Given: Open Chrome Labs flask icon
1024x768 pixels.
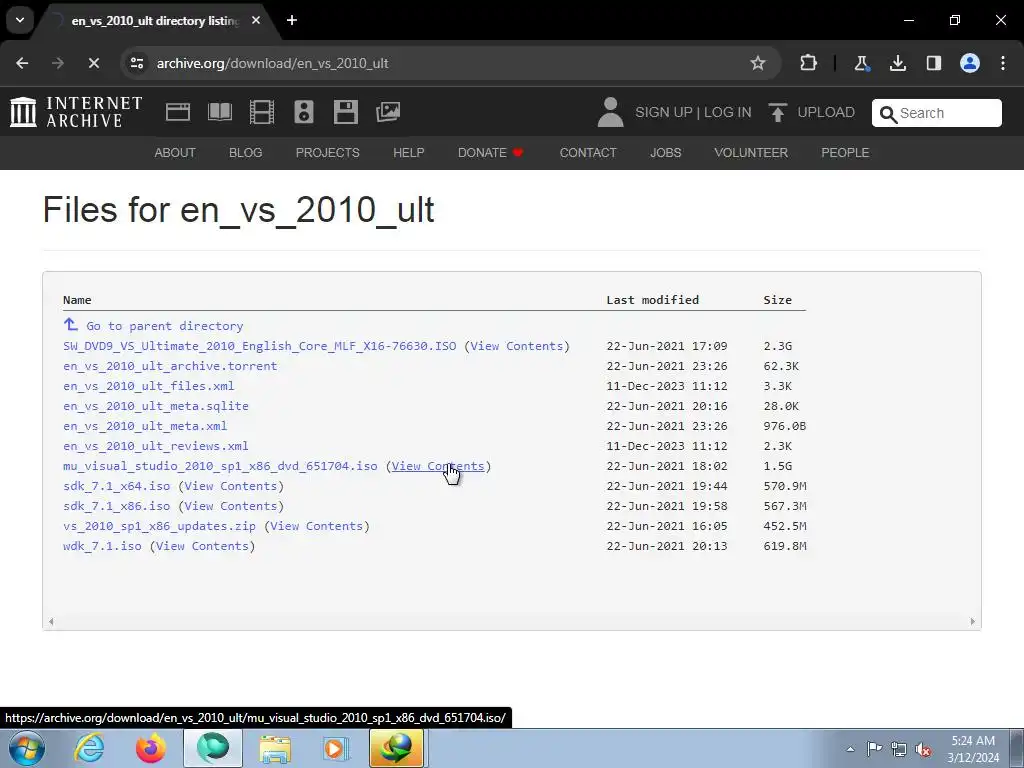Looking at the screenshot, I should [861, 63].
